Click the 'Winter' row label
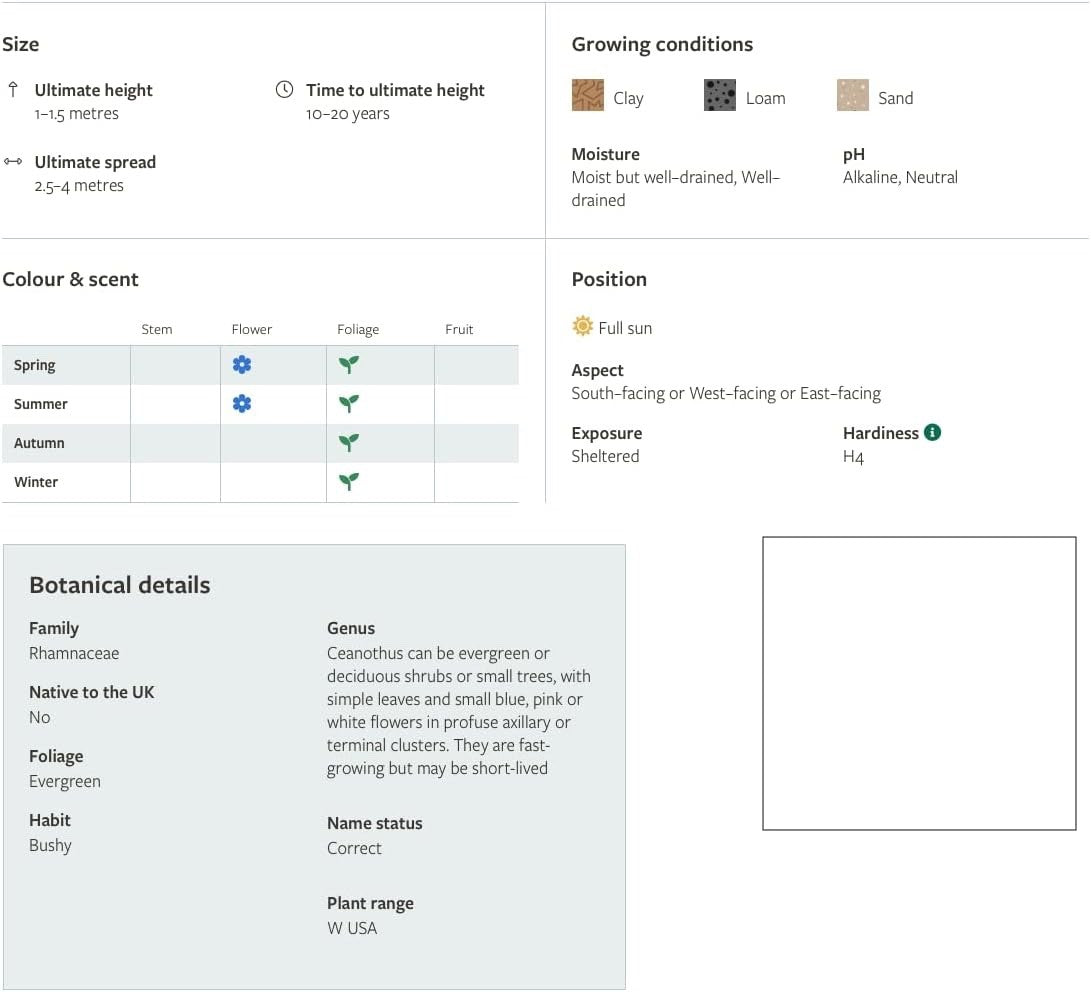This screenshot has width=1091, height=992. tap(36, 482)
